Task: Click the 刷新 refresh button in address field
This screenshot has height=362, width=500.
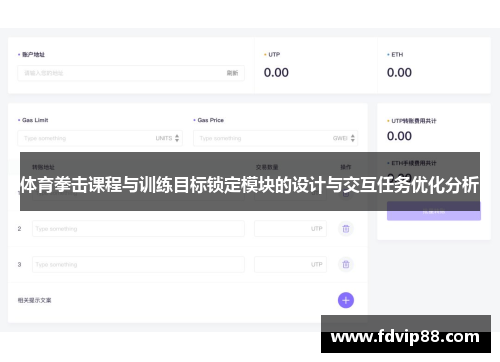Action: point(232,73)
